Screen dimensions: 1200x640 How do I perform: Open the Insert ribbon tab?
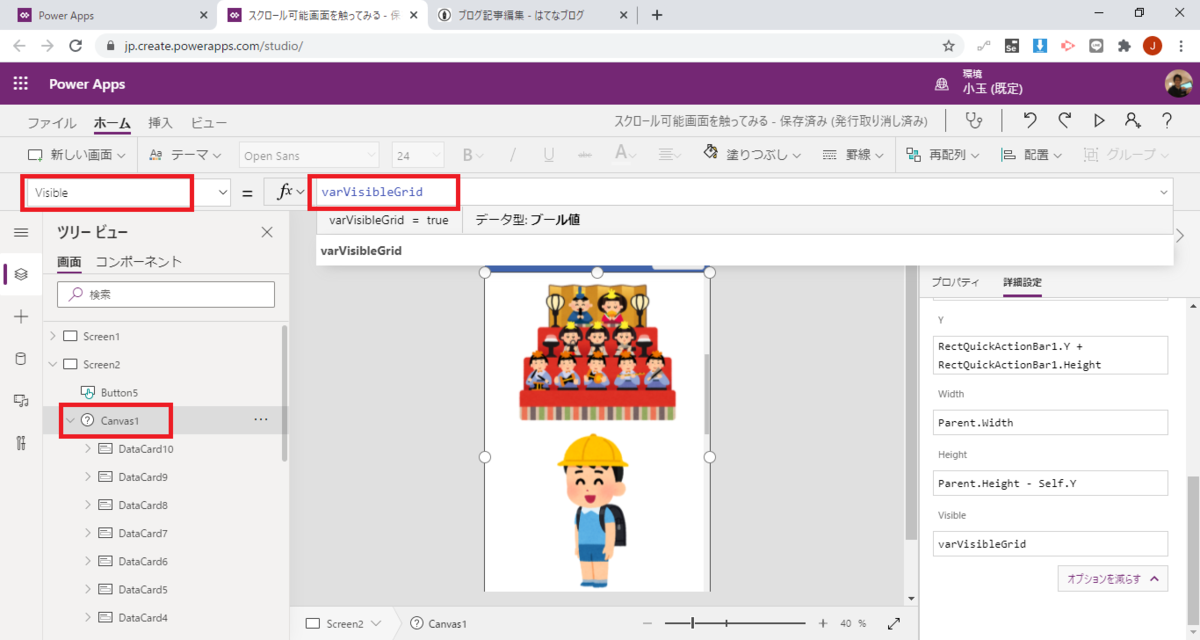[x=160, y=123]
